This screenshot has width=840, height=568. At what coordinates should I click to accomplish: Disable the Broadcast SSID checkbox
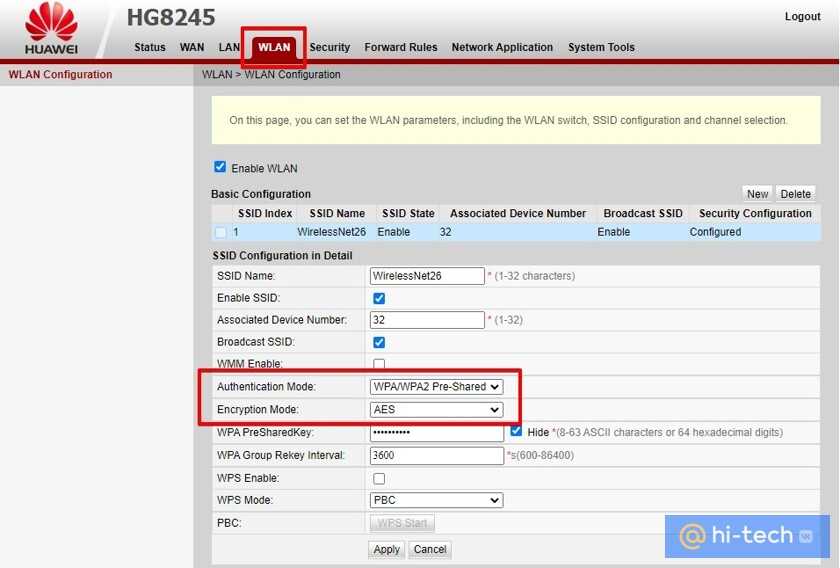click(x=379, y=342)
